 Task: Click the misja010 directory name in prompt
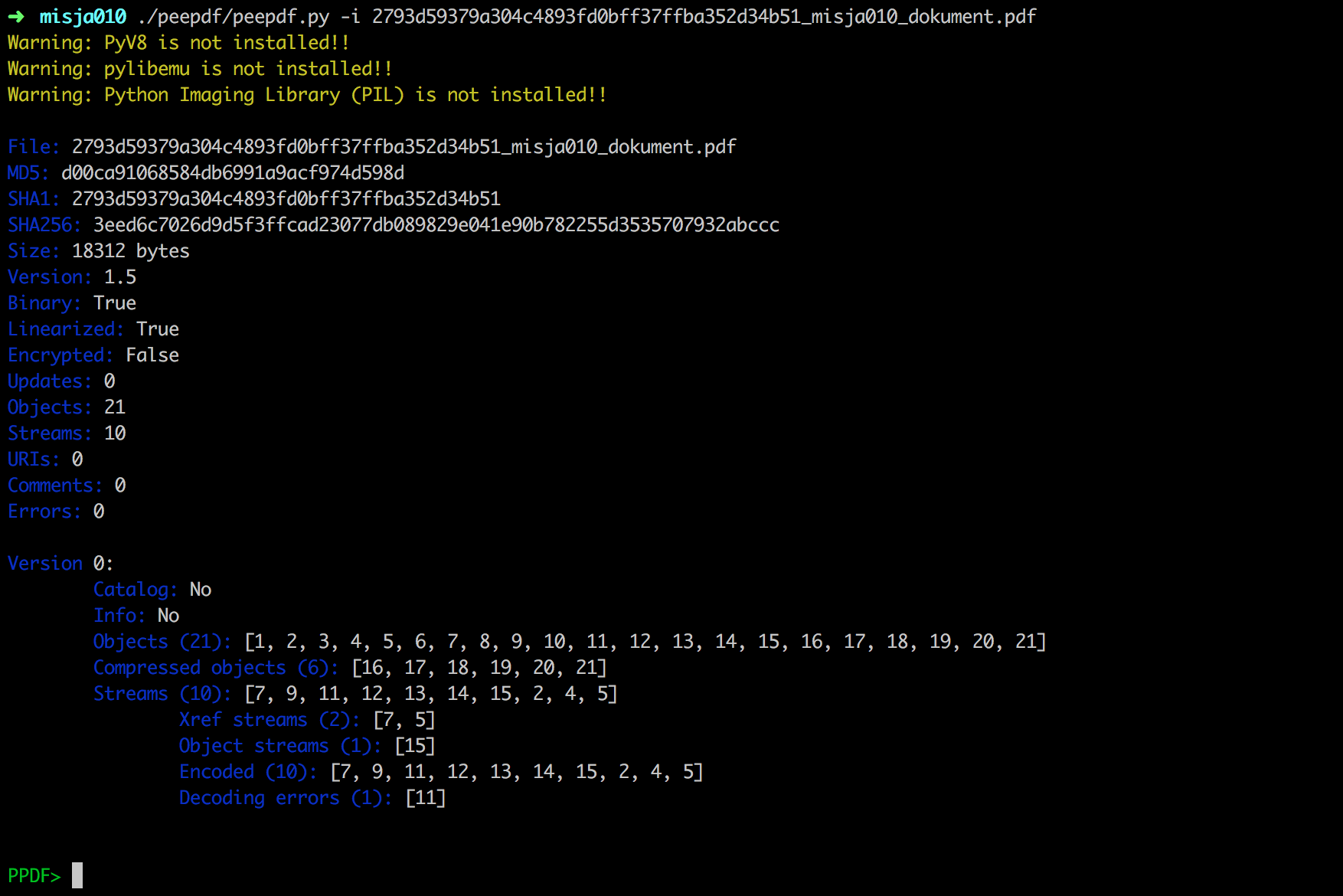pos(83,17)
